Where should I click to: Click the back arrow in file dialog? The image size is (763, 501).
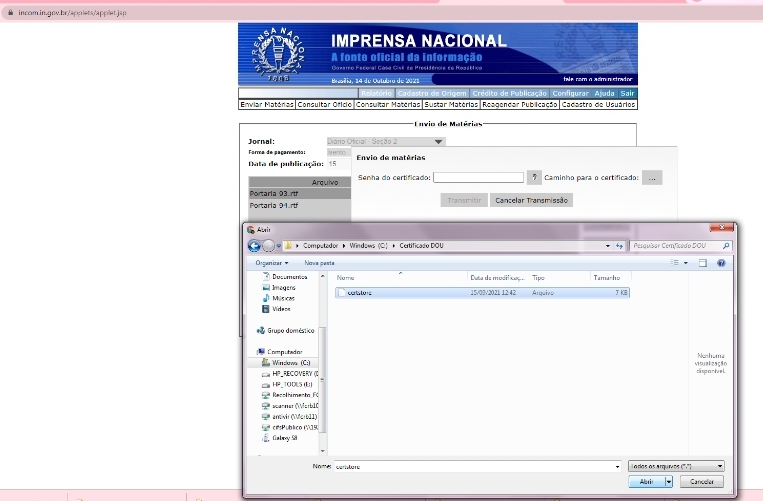(254, 245)
